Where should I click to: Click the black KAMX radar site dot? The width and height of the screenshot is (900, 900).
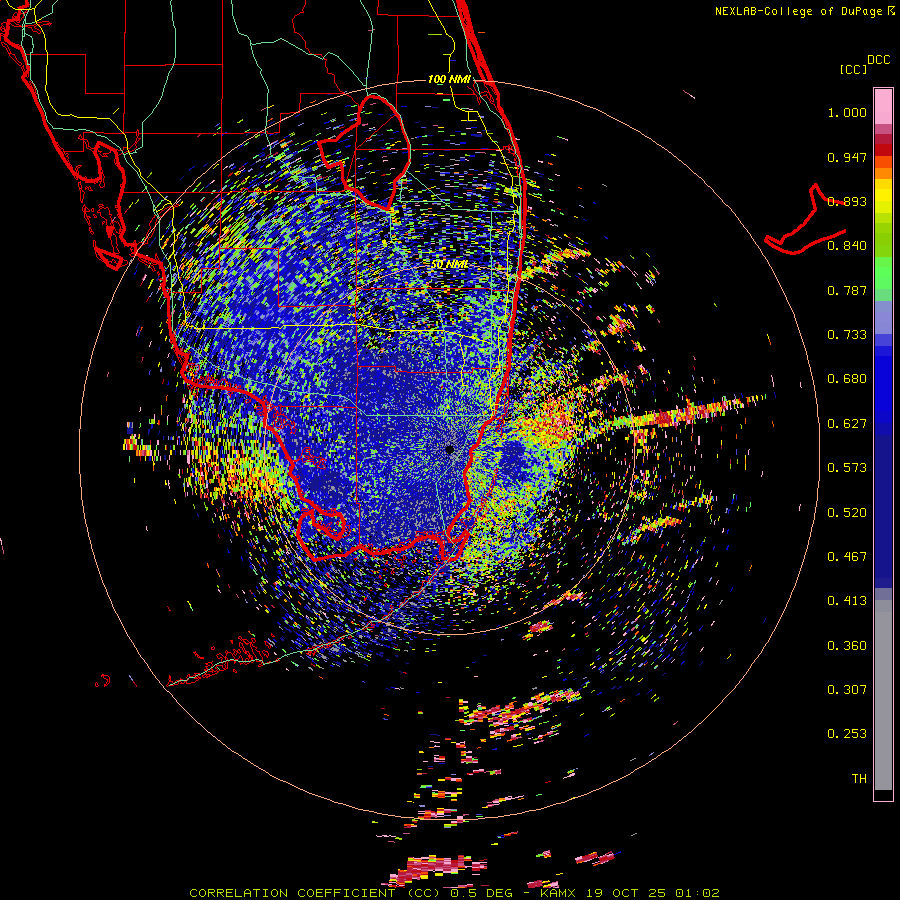[450, 449]
